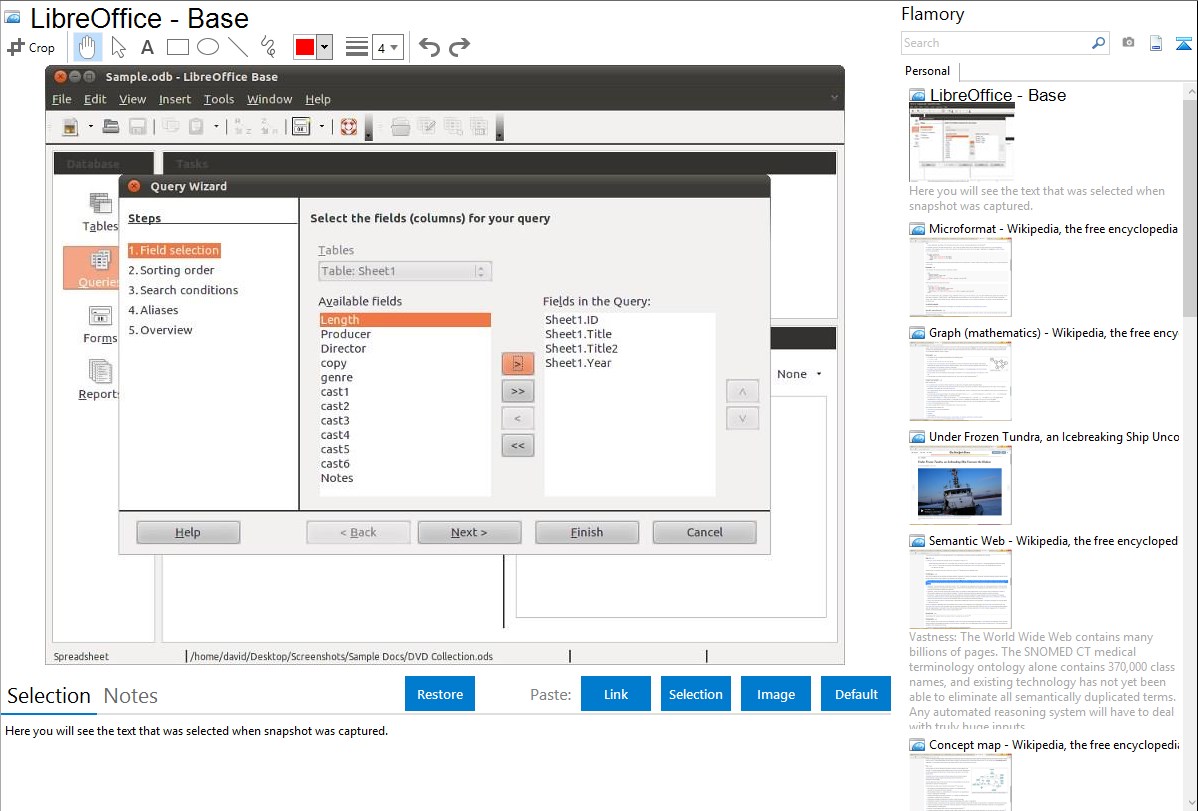Image resolution: width=1198 pixels, height=811 pixels.
Task: Open the Notes tab
Action: point(131,696)
